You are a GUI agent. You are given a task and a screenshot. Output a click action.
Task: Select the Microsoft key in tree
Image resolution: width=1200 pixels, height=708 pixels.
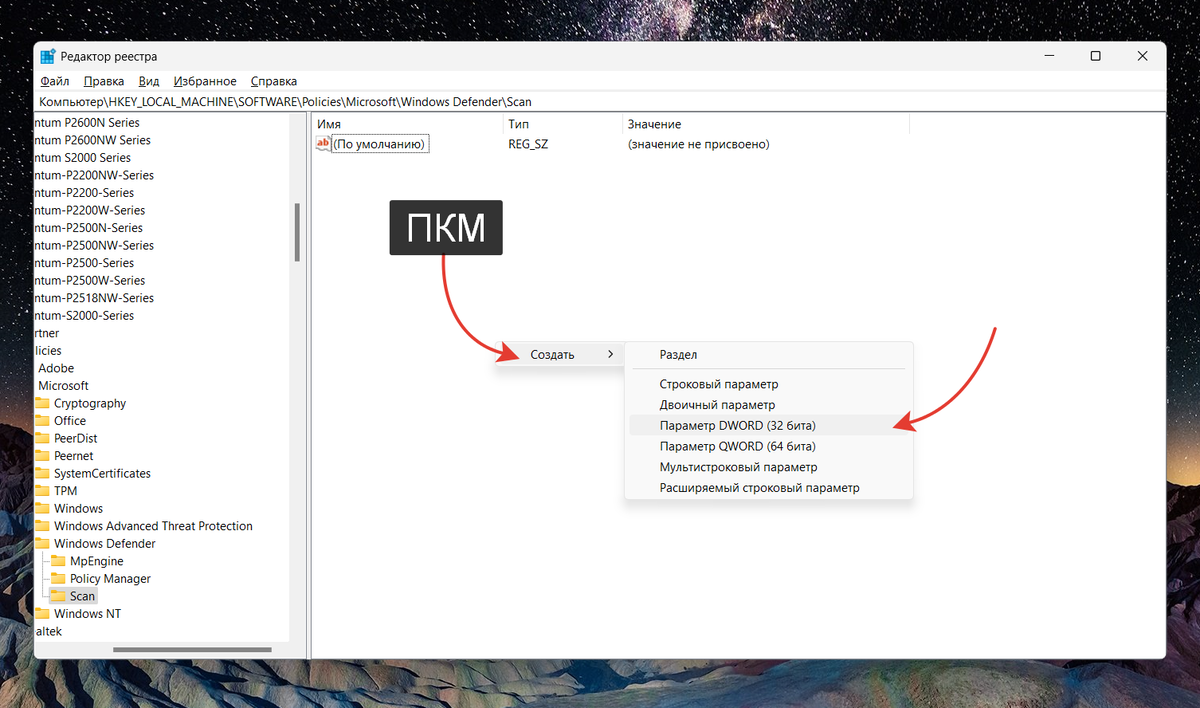point(63,386)
